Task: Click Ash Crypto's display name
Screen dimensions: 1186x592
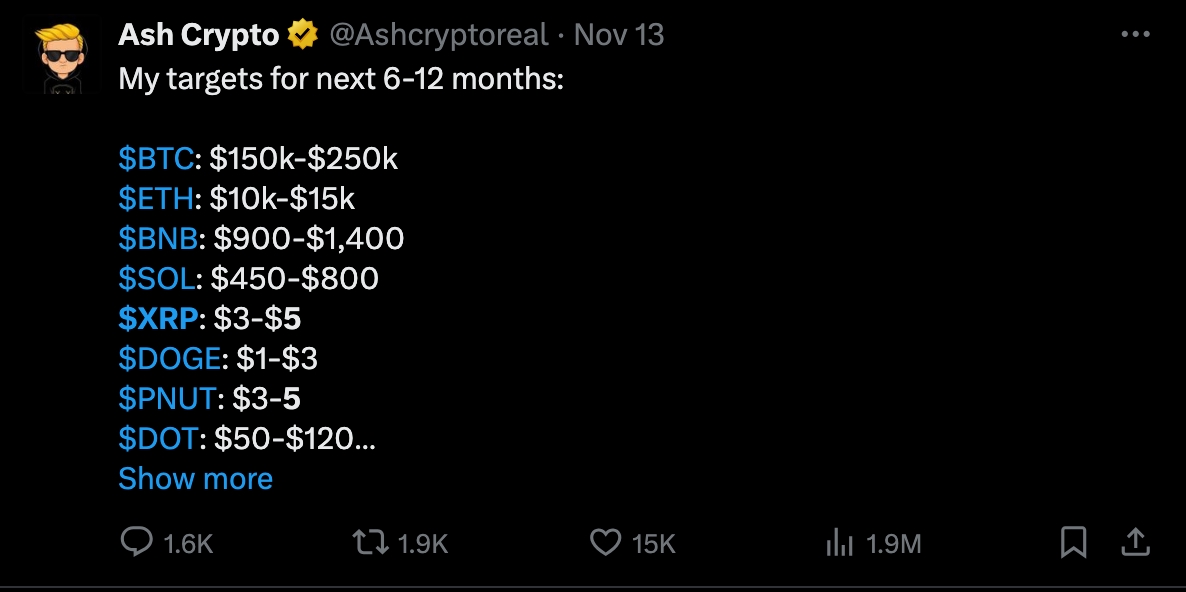Action: pos(197,33)
